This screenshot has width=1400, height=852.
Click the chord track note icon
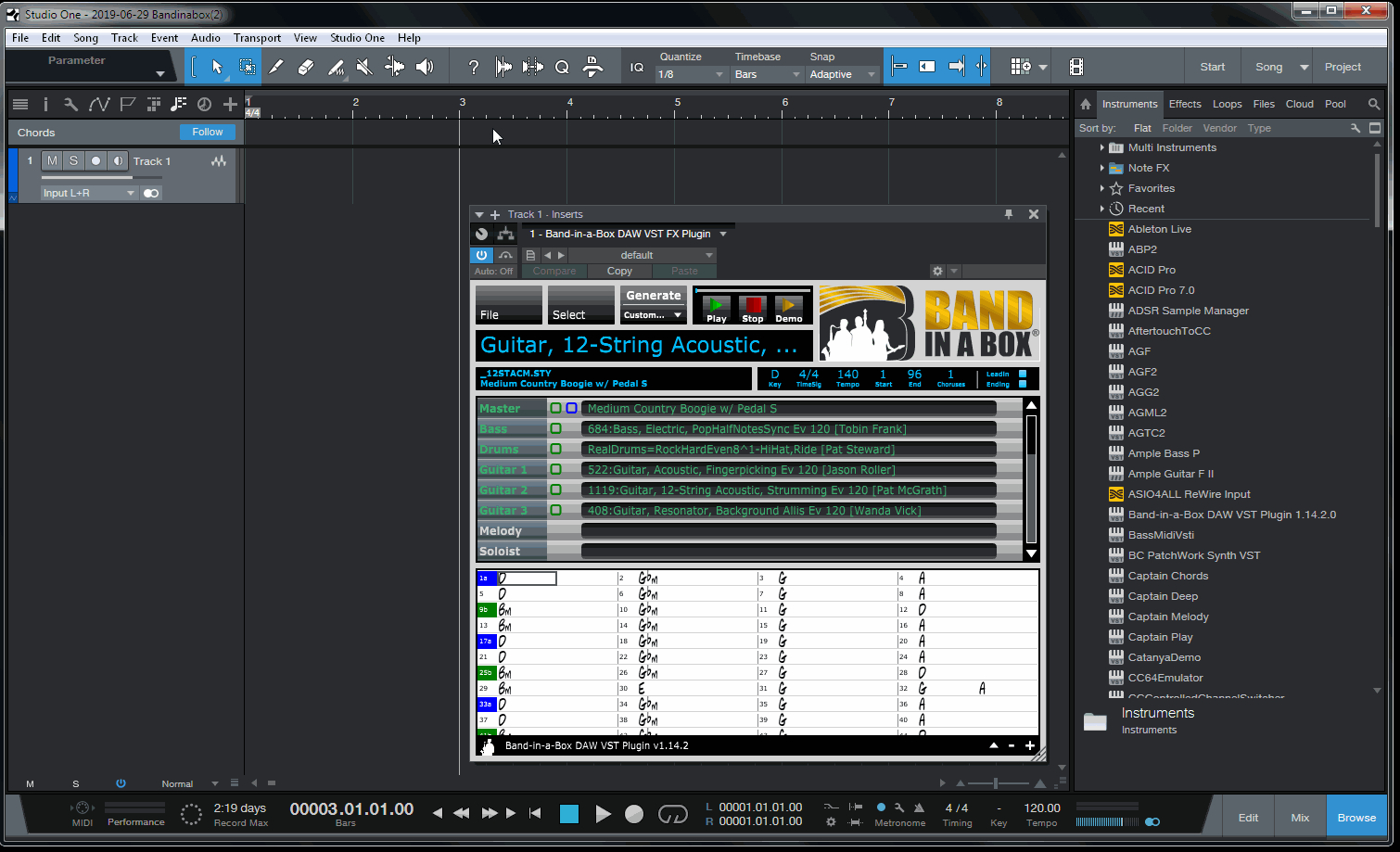[178, 105]
